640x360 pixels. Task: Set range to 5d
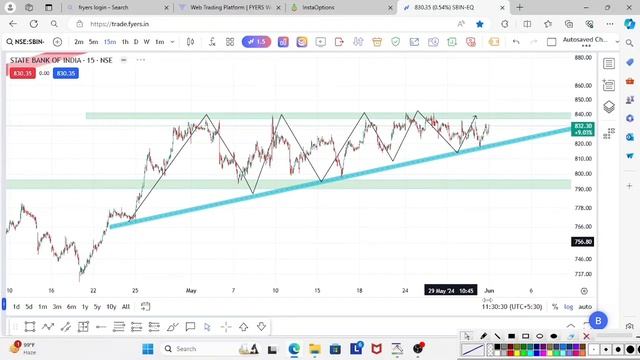click(x=29, y=307)
